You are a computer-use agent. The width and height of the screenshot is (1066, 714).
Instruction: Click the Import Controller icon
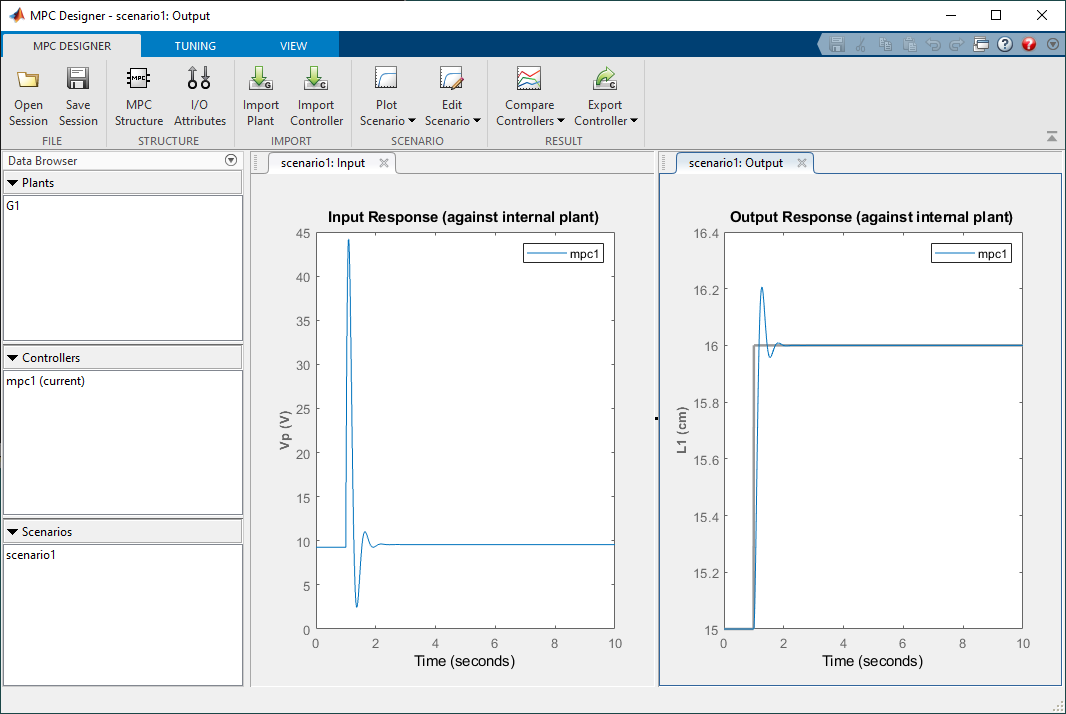point(316,80)
